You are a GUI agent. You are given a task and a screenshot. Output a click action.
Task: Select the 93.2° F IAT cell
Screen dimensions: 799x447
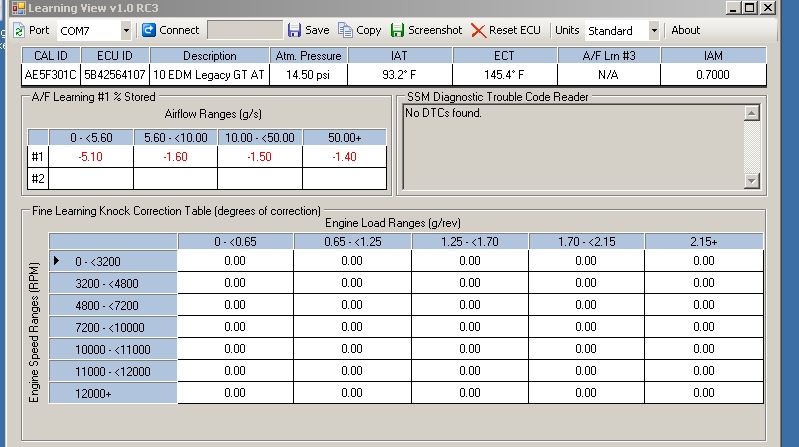tap(400, 75)
